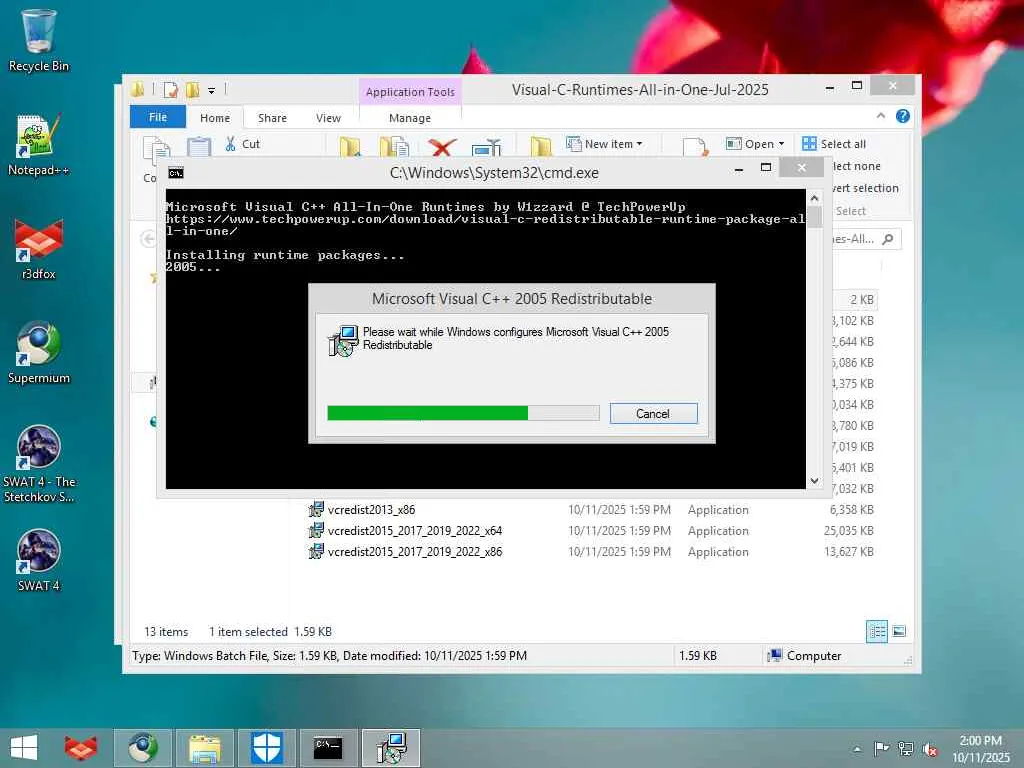The width and height of the screenshot is (1024, 768).
Task: Switch to large icons view layout
Action: tap(899, 631)
